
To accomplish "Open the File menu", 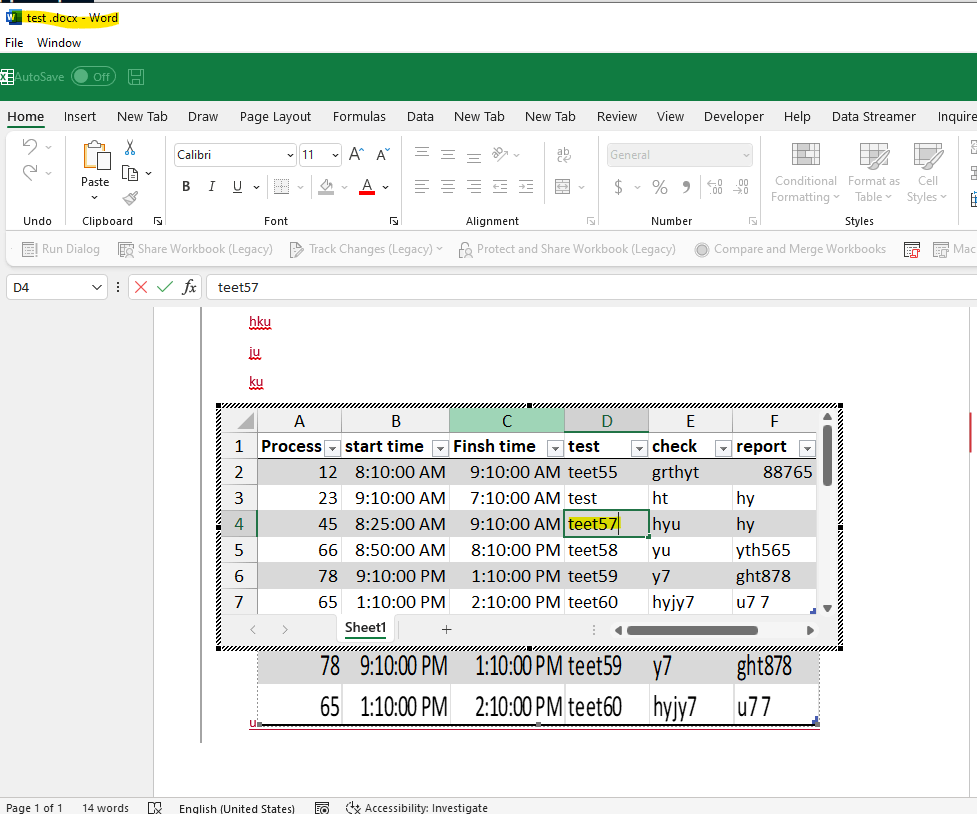I will (x=14, y=43).
